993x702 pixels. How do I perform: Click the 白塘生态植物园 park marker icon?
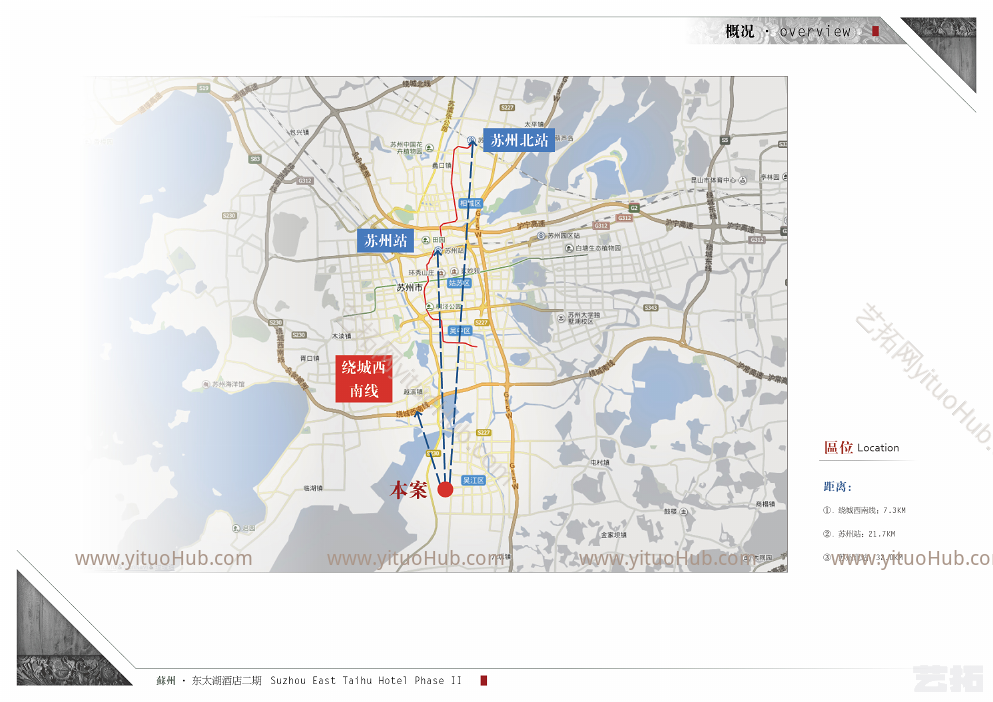(x=569, y=248)
